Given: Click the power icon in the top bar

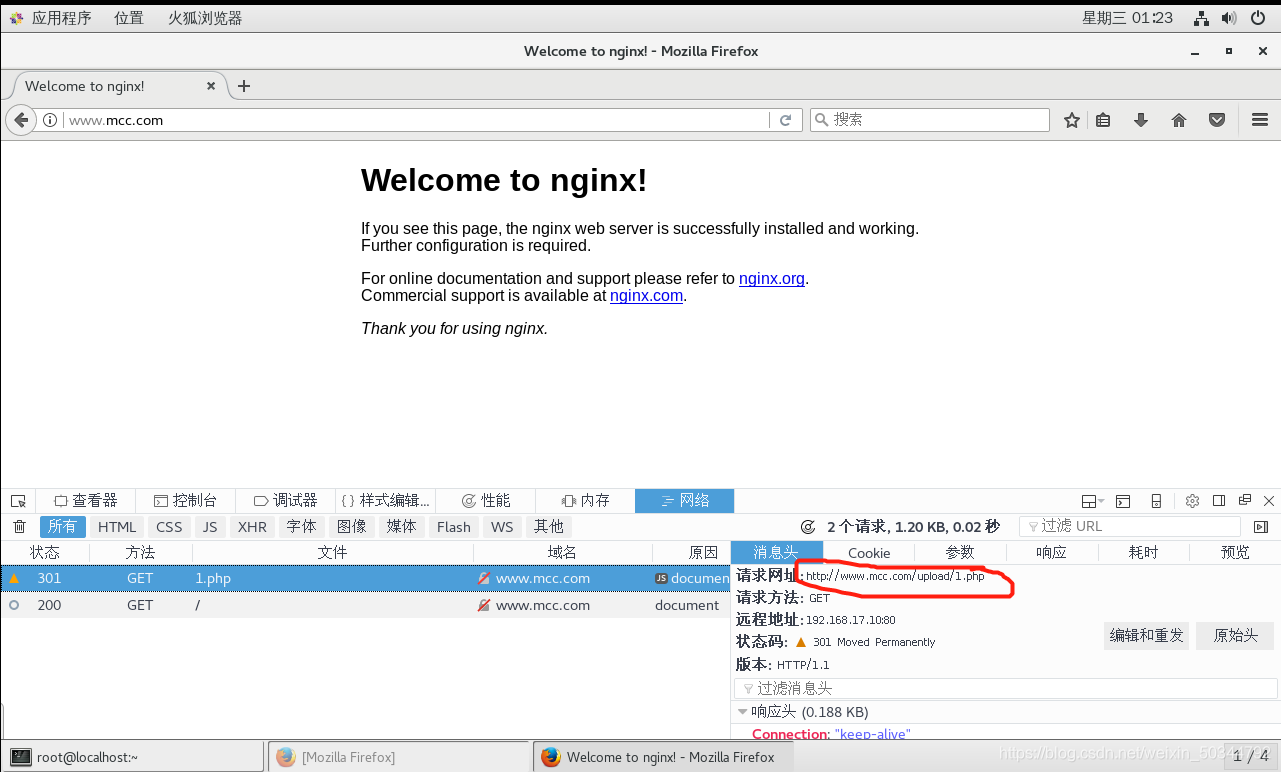Looking at the screenshot, I should pyautogui.click(x=1258, y=18).
